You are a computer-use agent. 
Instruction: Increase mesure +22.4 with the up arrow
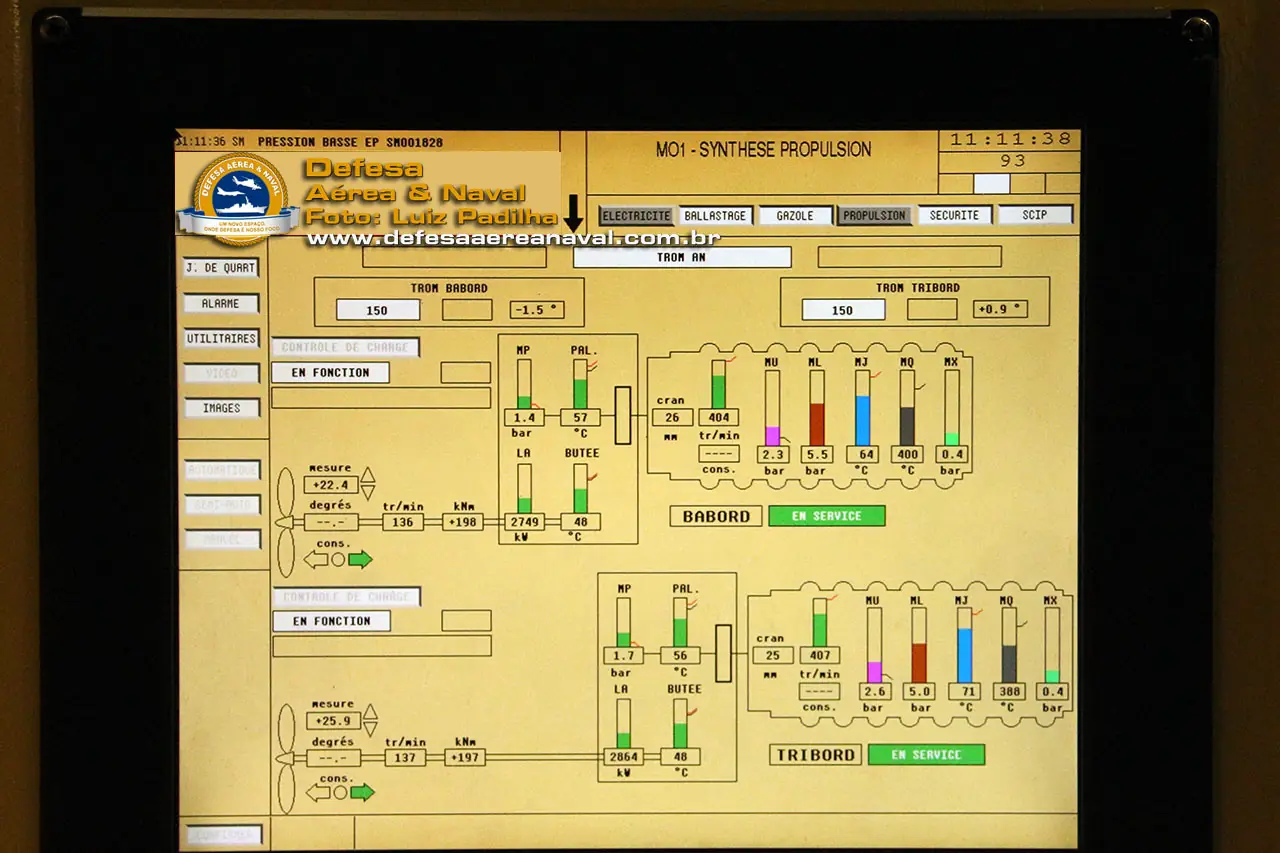(x=368, y=475)
